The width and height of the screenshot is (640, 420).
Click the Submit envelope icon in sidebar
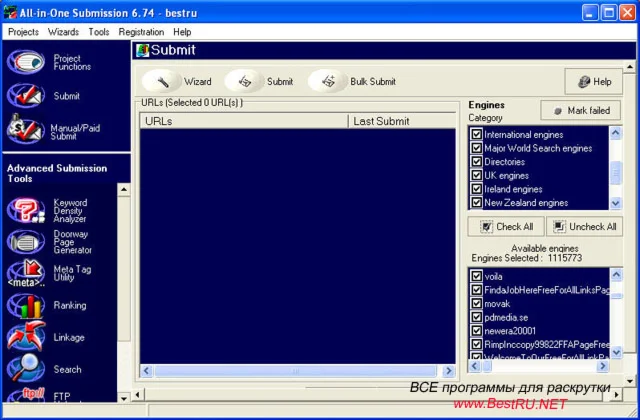(x=26, y=96)
